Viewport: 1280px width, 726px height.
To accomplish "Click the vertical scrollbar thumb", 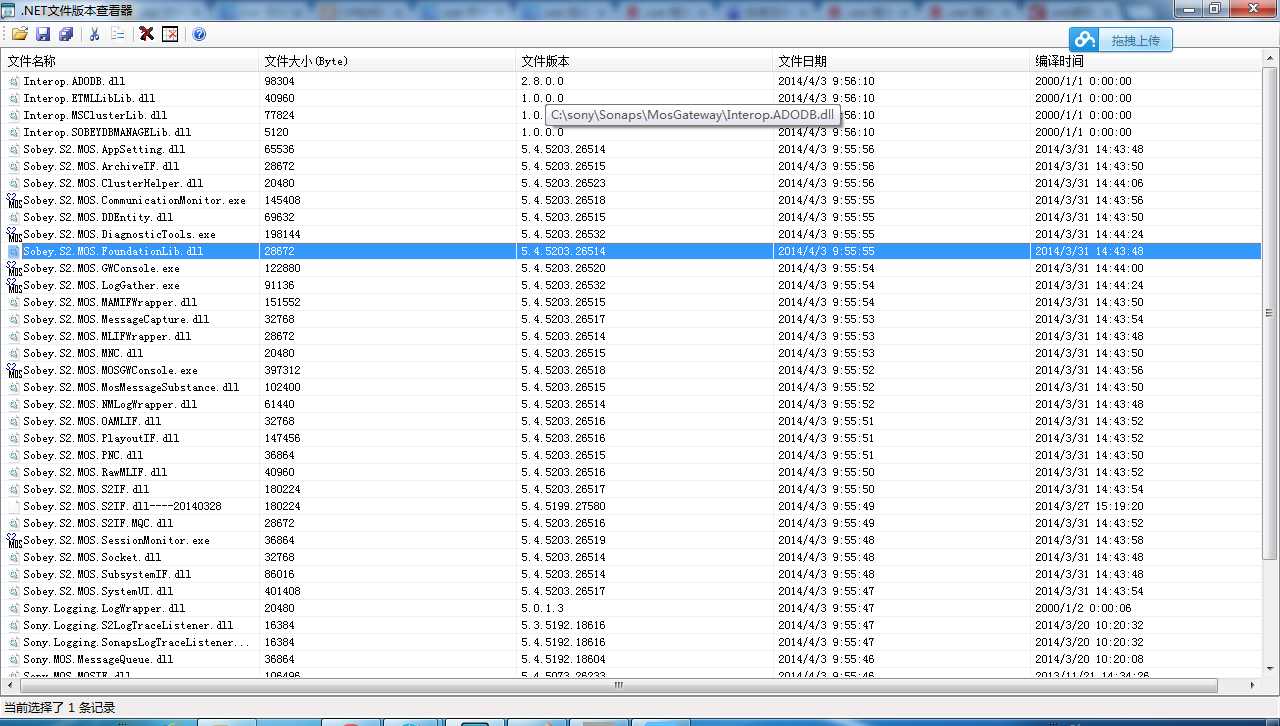I will pos(1270,313).
